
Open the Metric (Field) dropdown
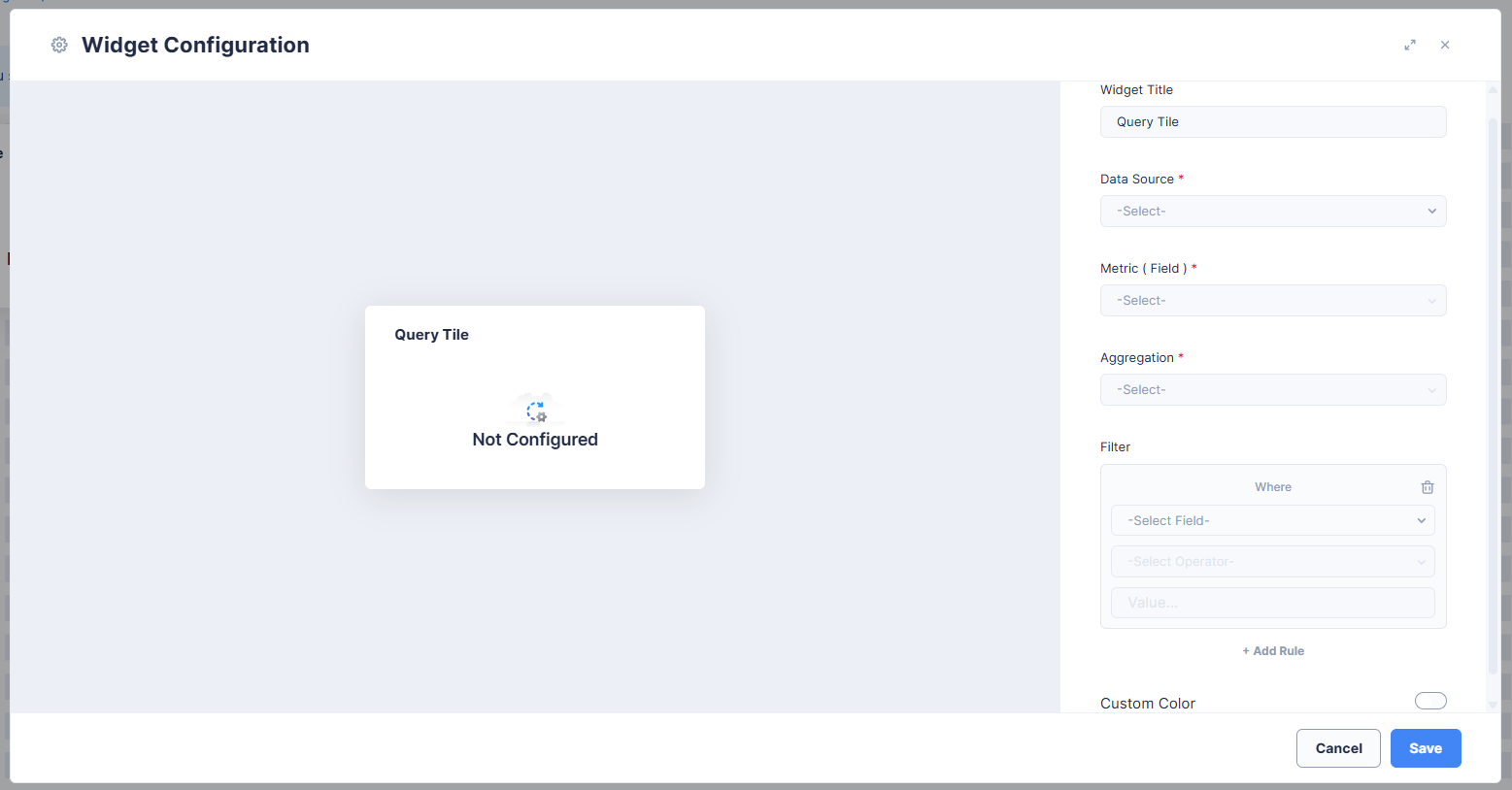click(x=1273, y=300)
